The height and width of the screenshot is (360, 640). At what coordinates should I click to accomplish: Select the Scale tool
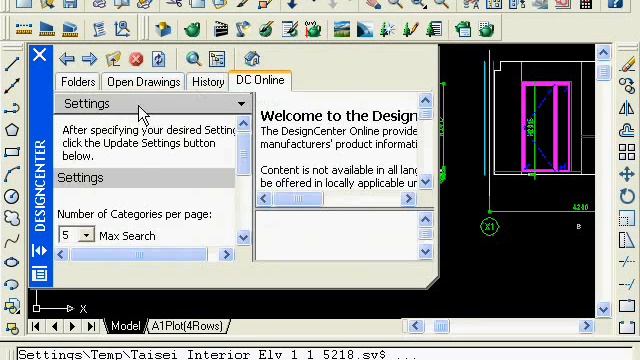[627, 218]
